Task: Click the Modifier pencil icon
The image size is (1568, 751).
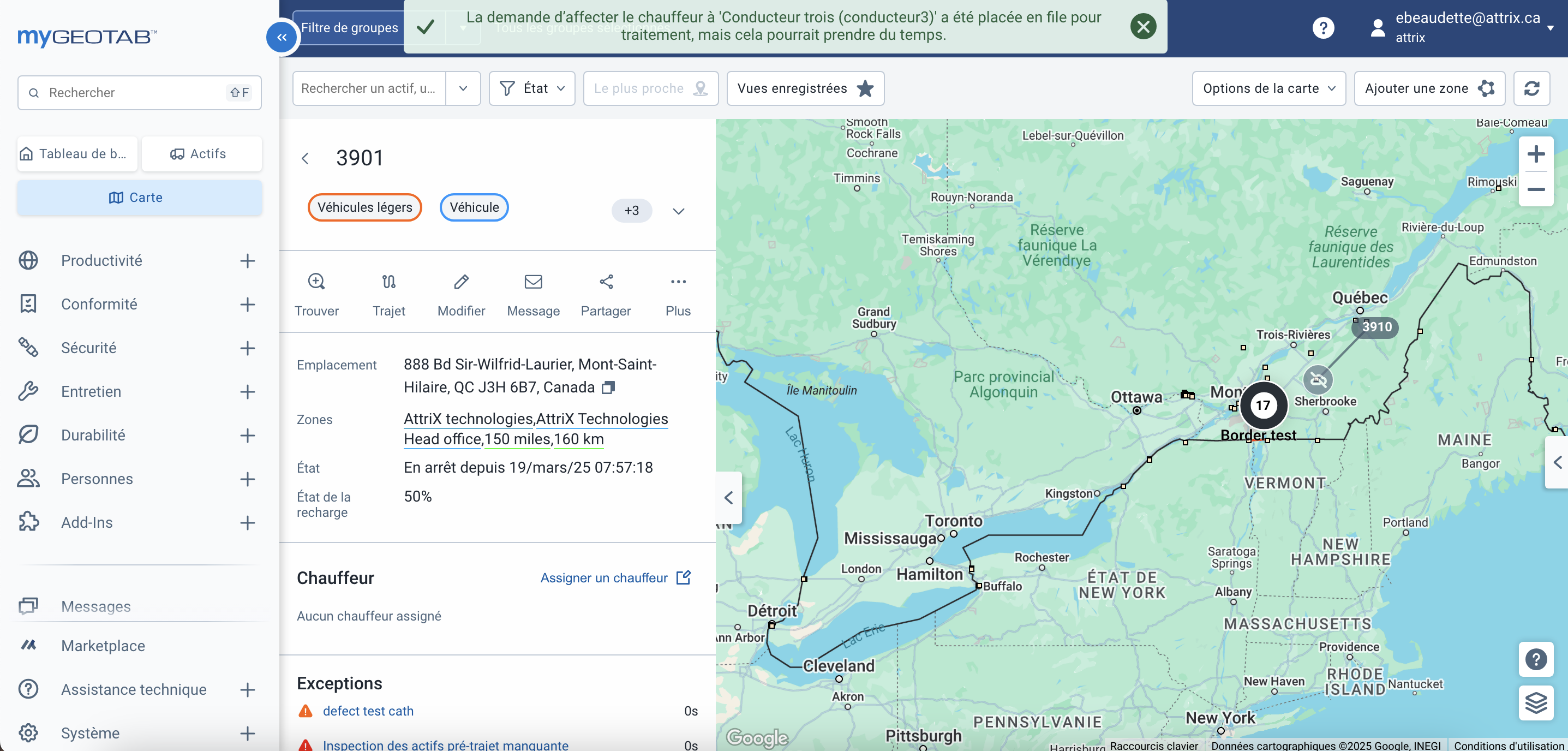Action: [461, 282]
